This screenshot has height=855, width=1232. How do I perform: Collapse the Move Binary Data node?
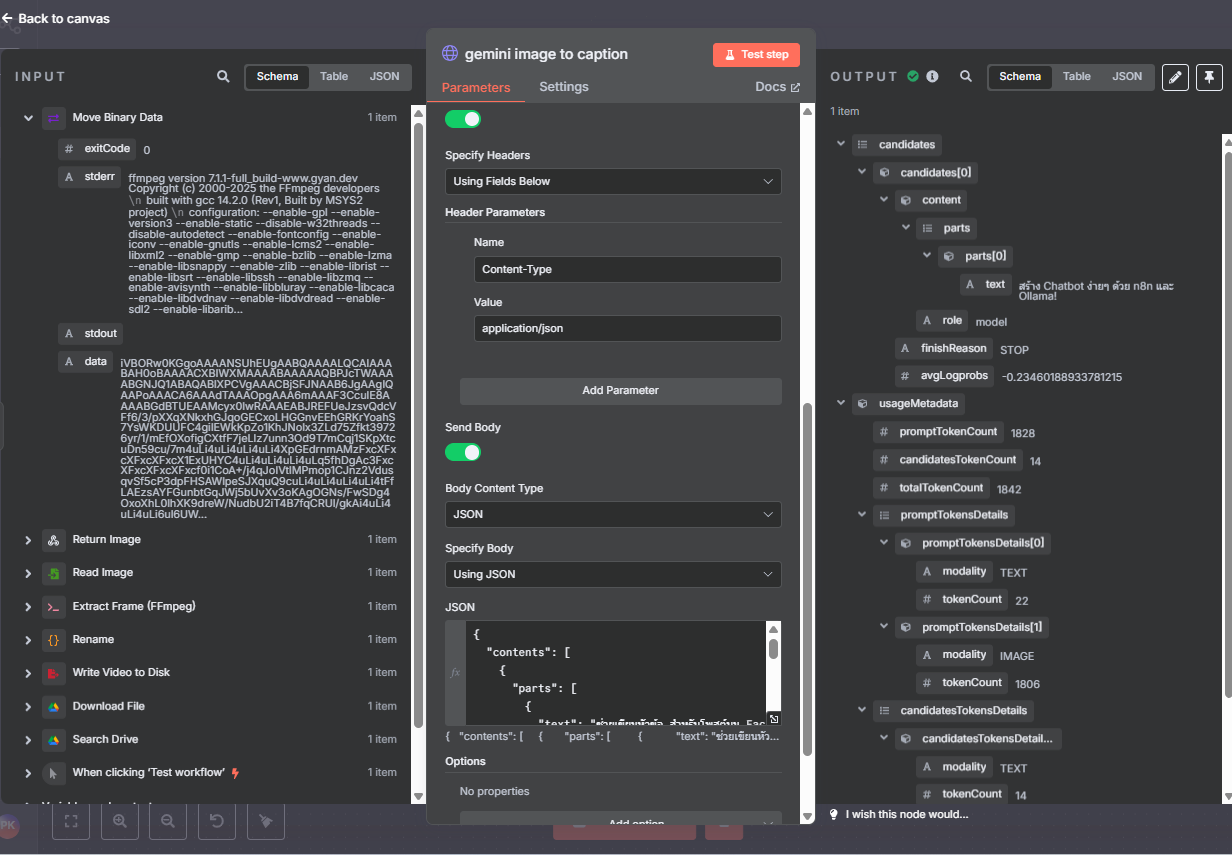tap(28, 118)
